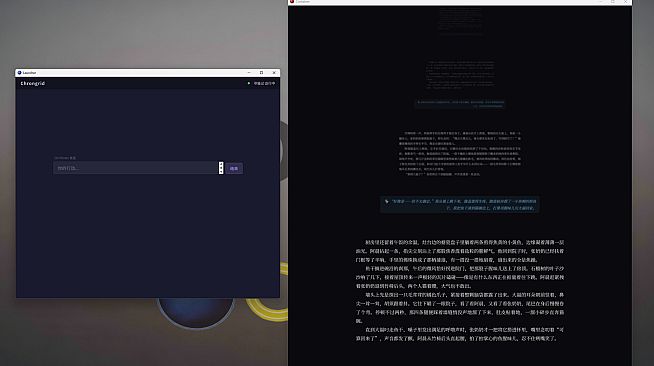Click the down arrow on input stepper
Viewport: 654px width, 366px height.
pyautogui.click(x=221, y=171)
